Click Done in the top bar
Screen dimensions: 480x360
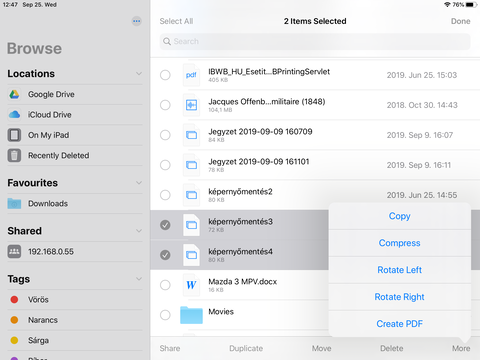[x=461, y=21]
